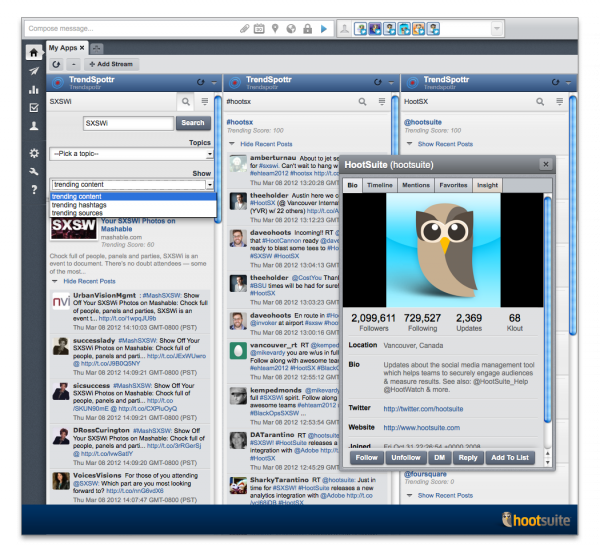Image resolution: width=600 pixels, height=557 pixels.
Task: Open the Home streams sidebar icon
Action: [34, 52]
